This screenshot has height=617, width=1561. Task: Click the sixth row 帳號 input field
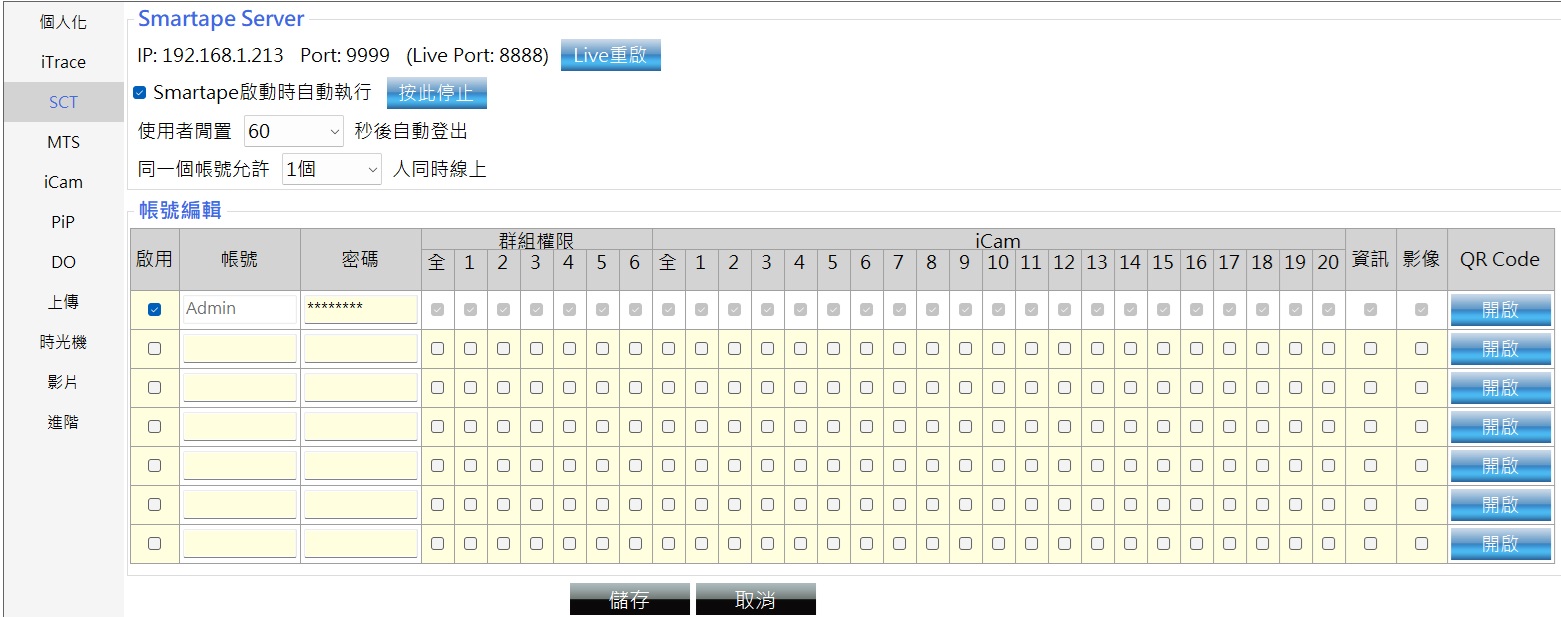point(240,504)
